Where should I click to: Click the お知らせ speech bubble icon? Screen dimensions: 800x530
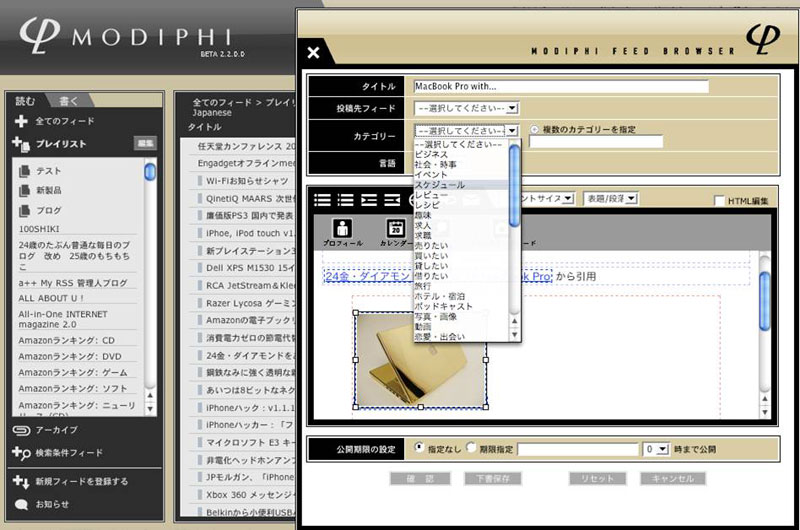(x=21, y=504)
